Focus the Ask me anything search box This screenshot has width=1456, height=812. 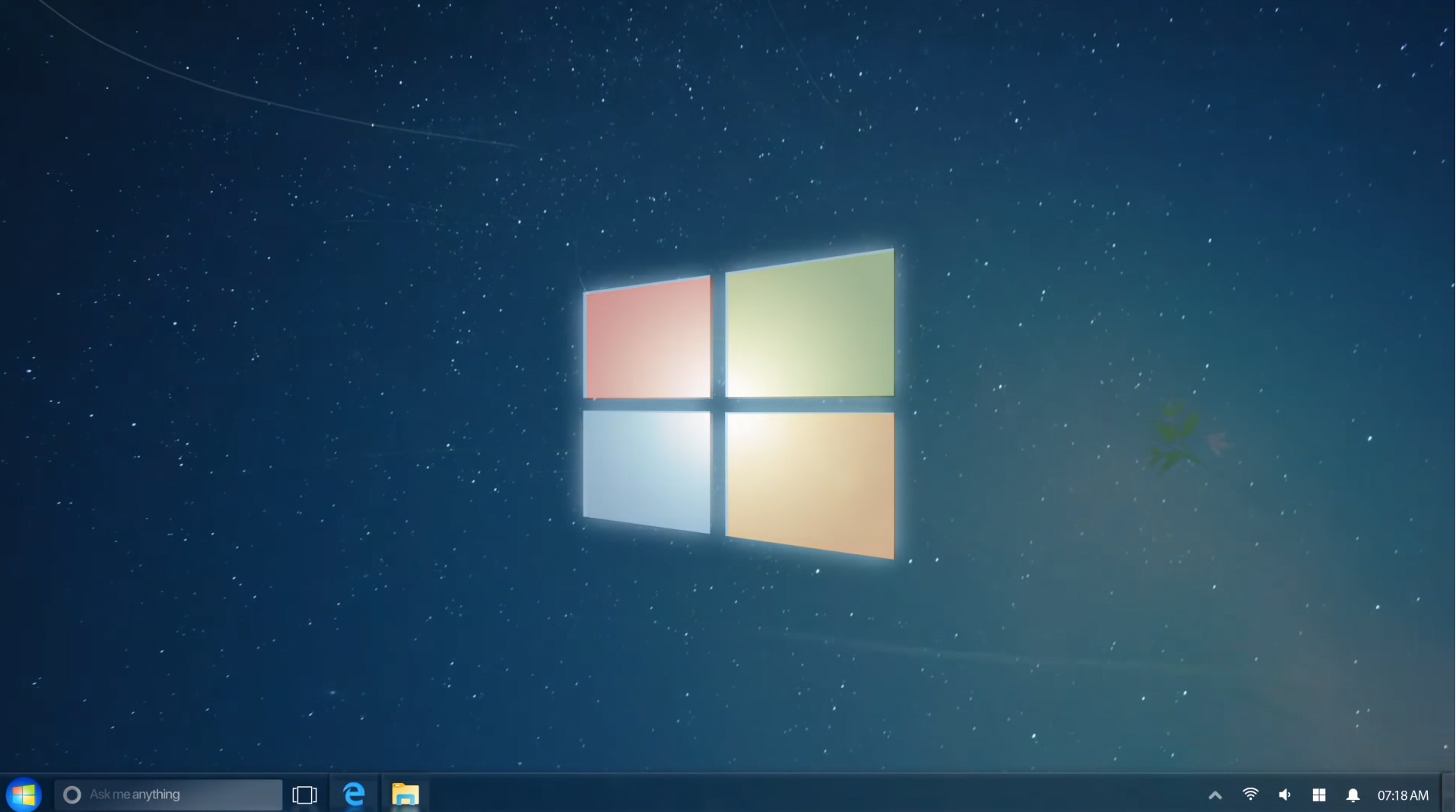click(x=168, y=795)
